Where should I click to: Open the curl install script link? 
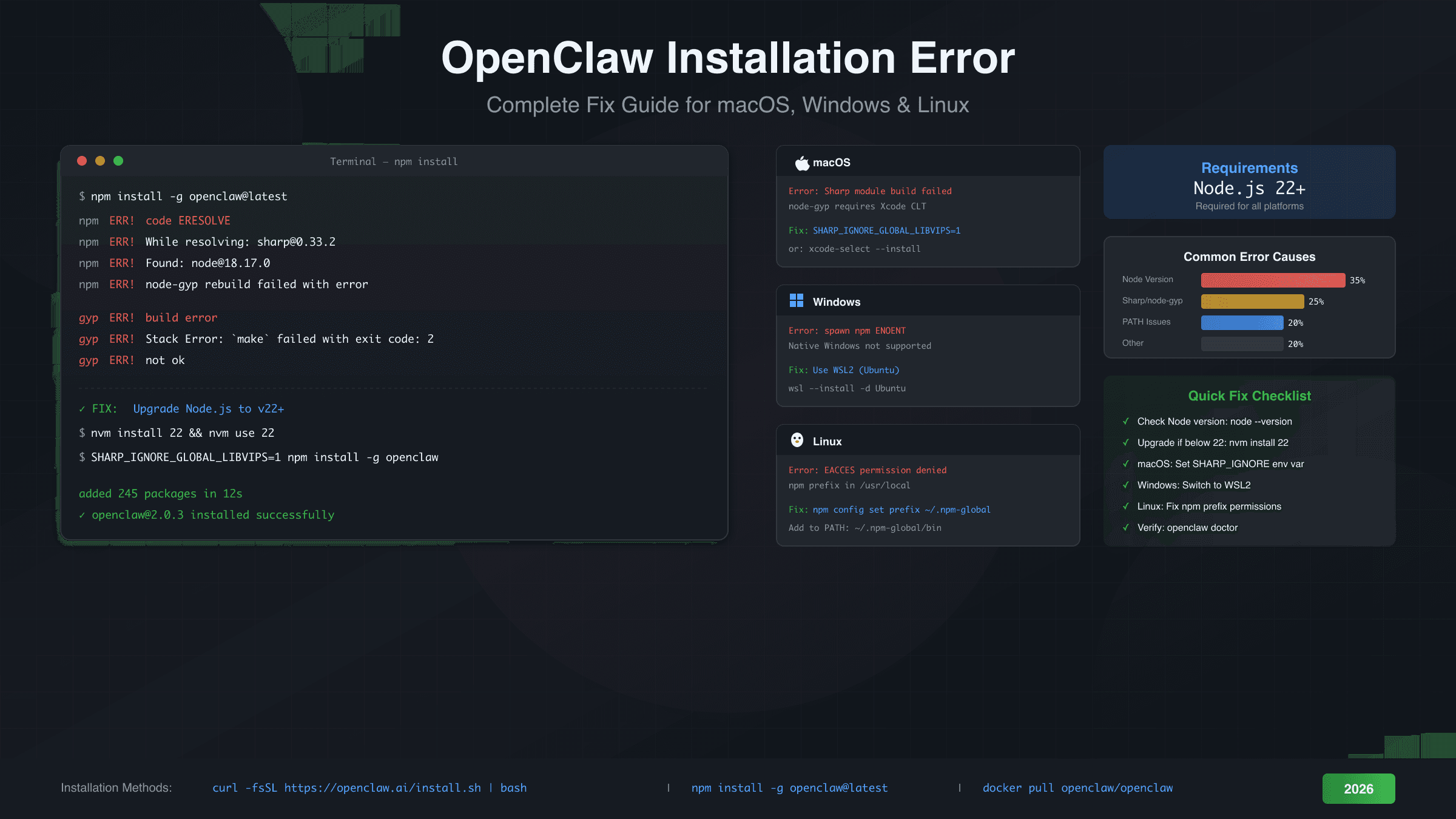pyautogui.click(x=369, y=787)
